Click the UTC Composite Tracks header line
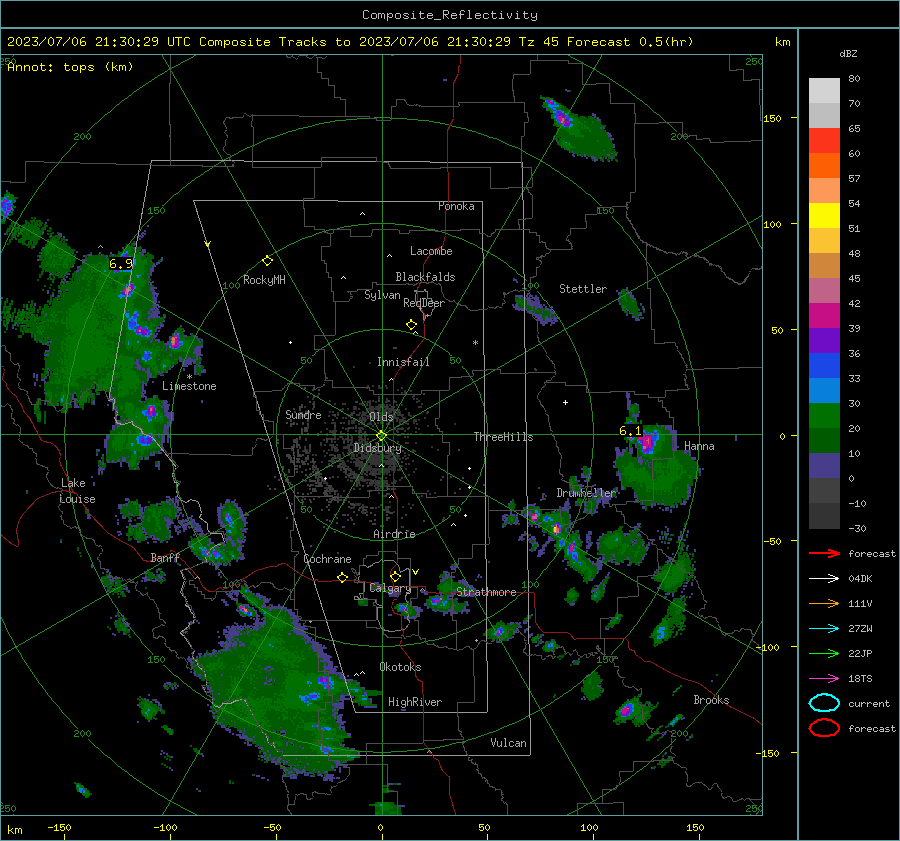This screenshot has width=900, height=841. pyautogui.click(x=350, y=42)
